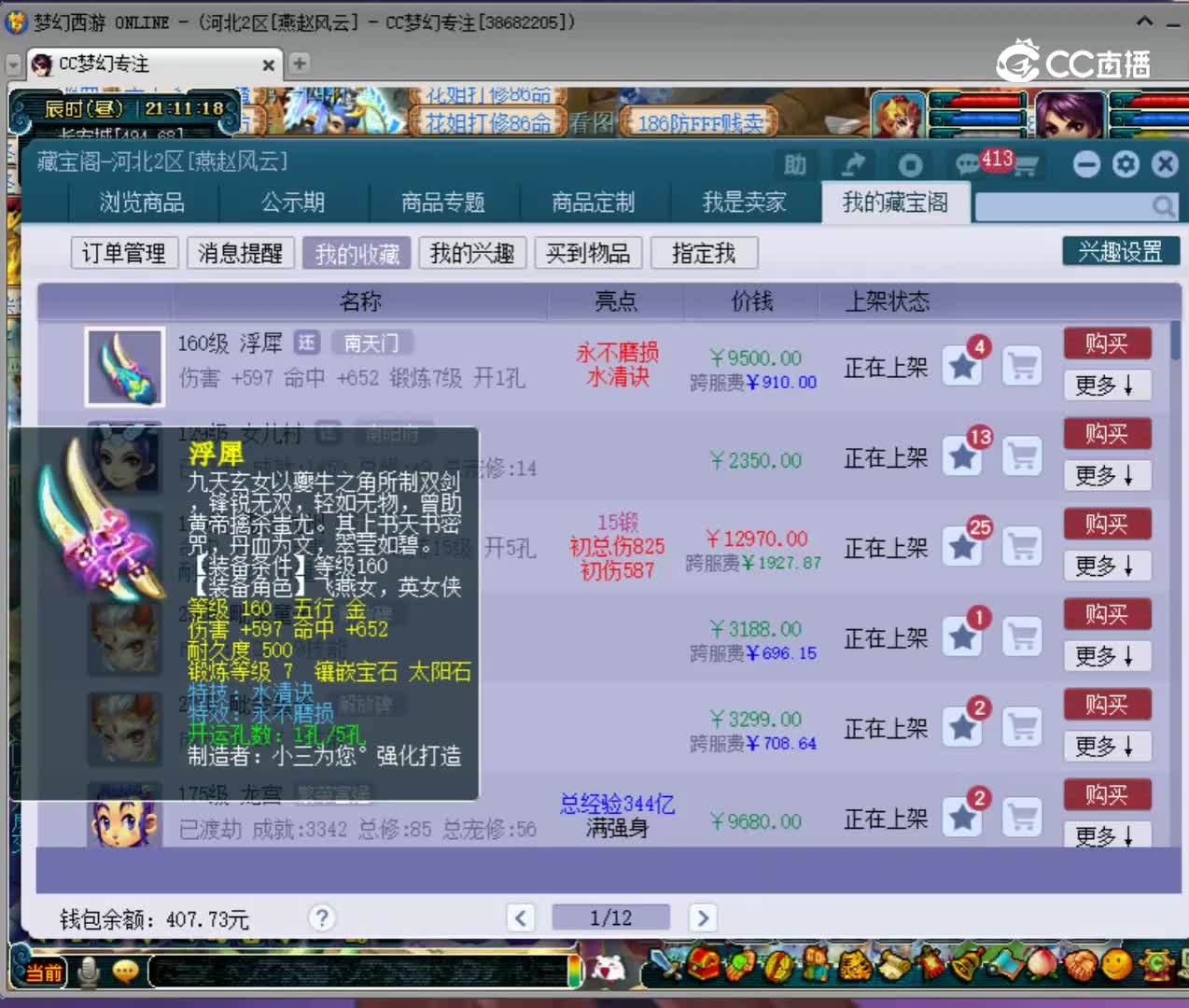Add ￥2350.00 item to cart
1189x1008 pixels.
(x=1022, y=457)
